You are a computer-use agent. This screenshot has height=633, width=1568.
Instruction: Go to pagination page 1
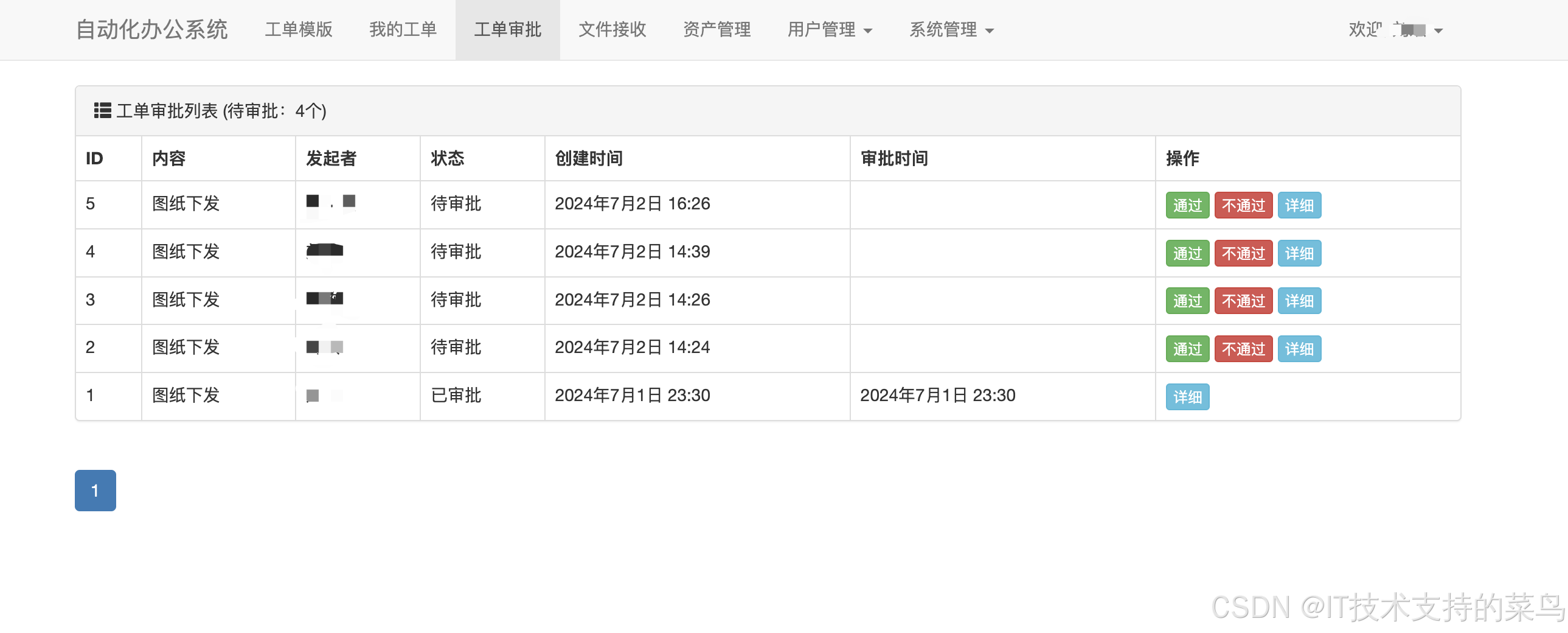pyautogui.click(x=95, y=491)
